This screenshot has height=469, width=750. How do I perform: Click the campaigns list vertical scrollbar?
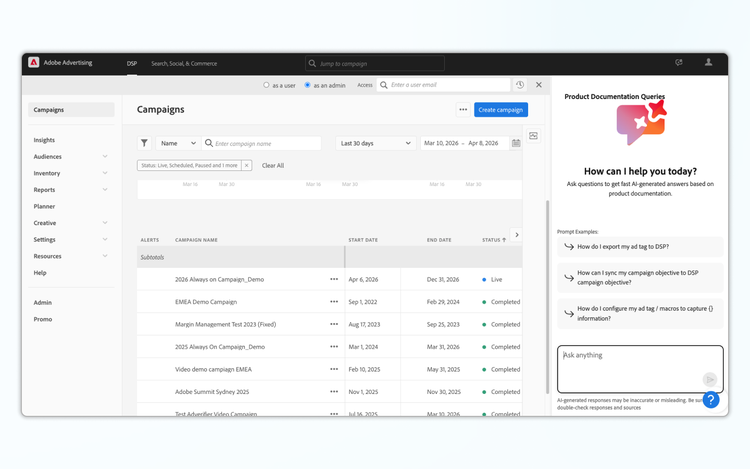coord(547,300)
